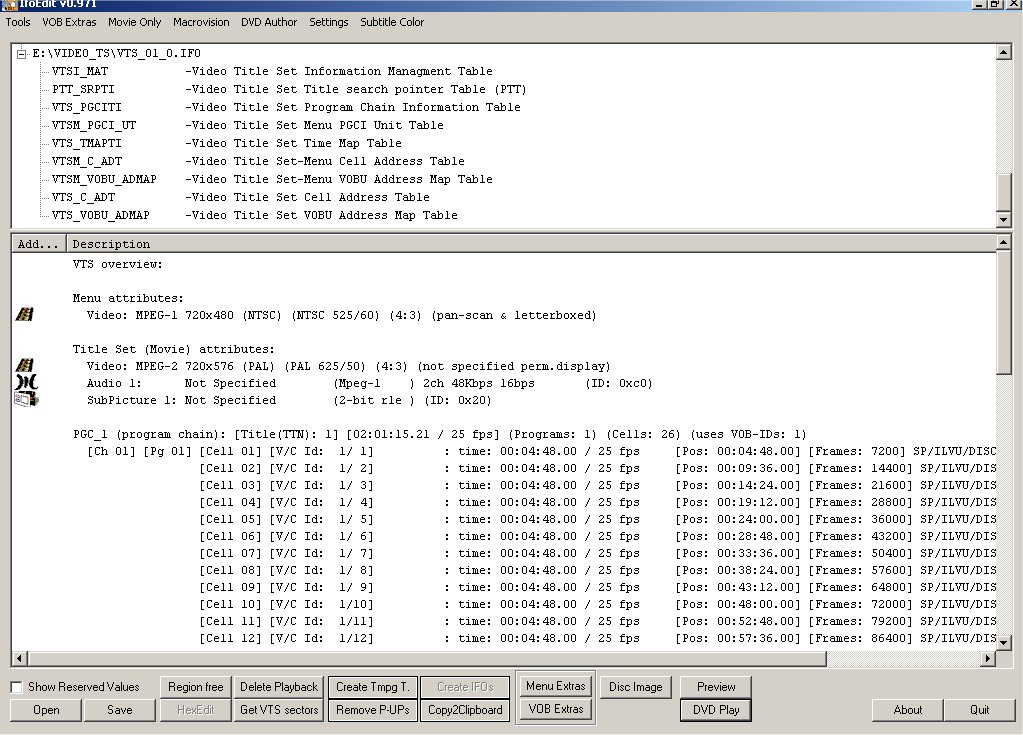Viewport: 1023px width, 735px height.
Task: Open the VOB Extras menu in menu bar
Action: [69, 22]
